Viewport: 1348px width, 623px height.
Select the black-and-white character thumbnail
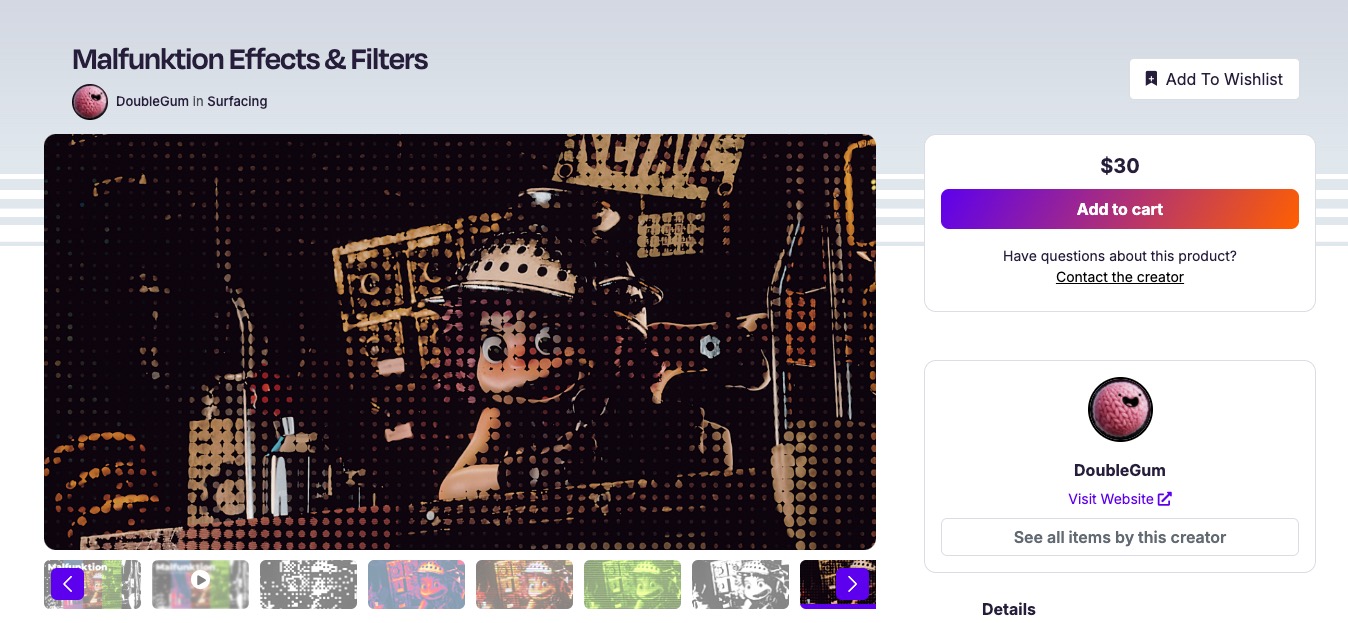(740, 584)
